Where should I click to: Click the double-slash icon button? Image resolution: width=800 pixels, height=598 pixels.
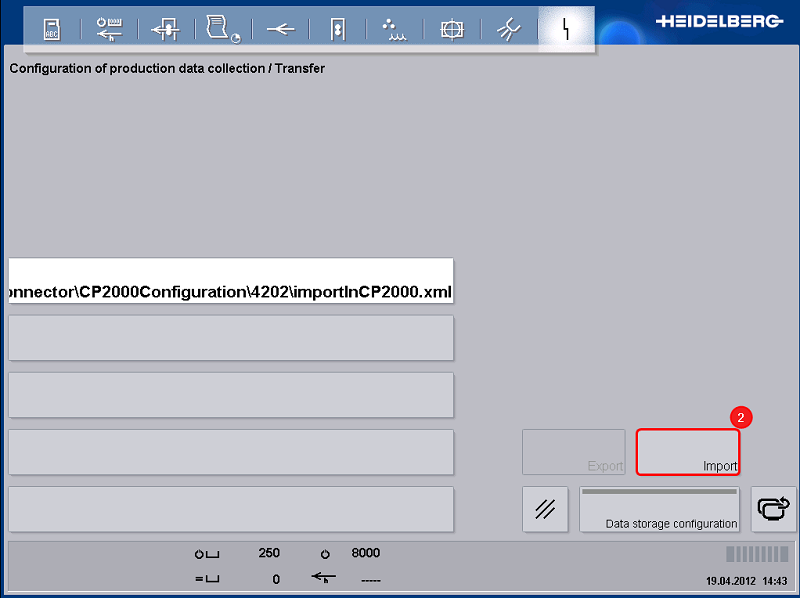(545, 510)
